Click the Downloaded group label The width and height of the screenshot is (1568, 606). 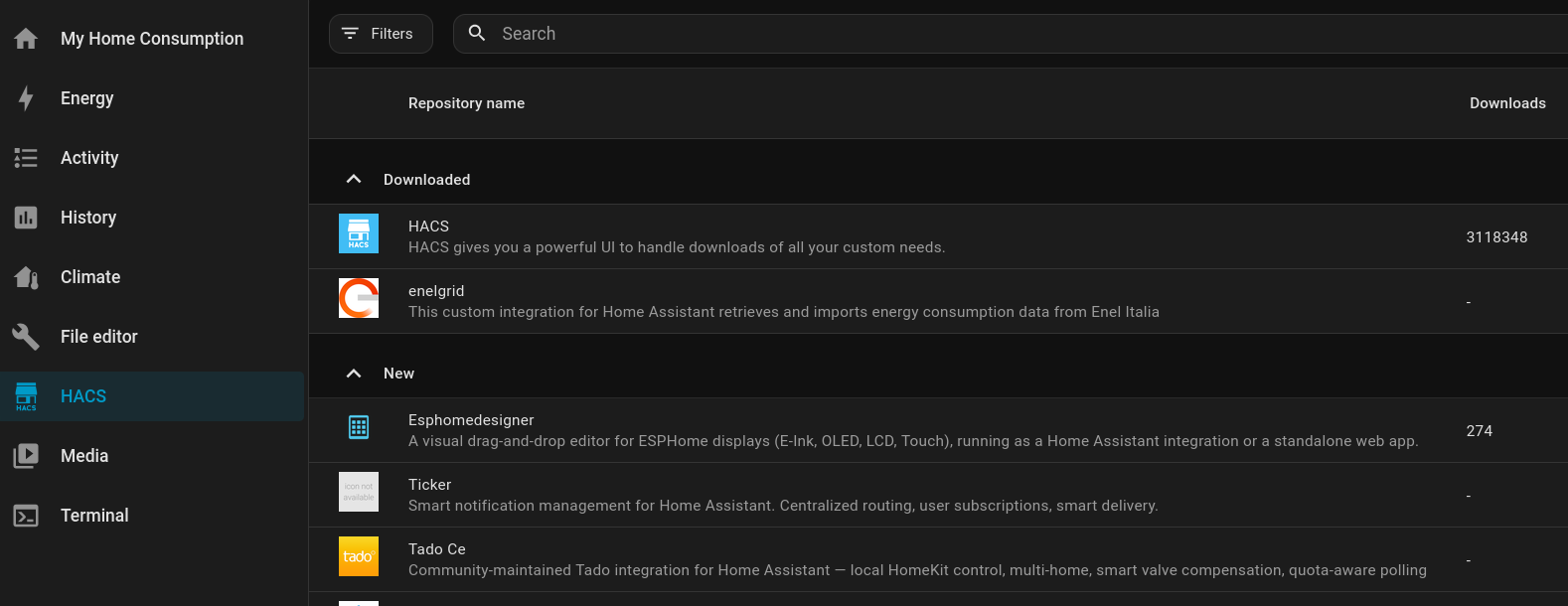click(427, 180)
